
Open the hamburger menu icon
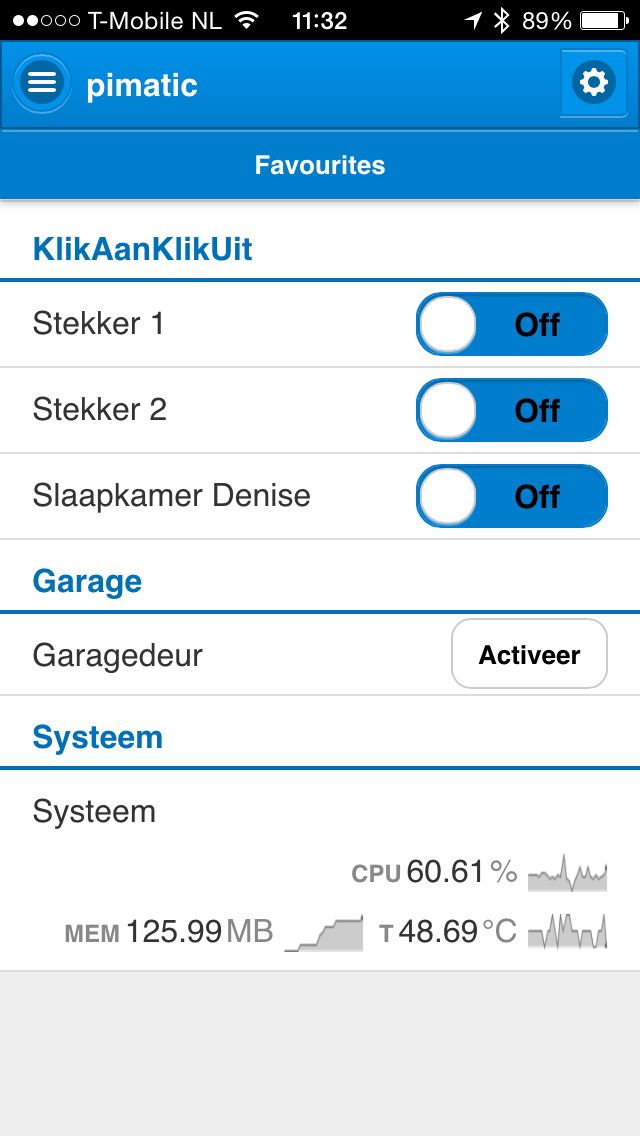tap(42, 84)
